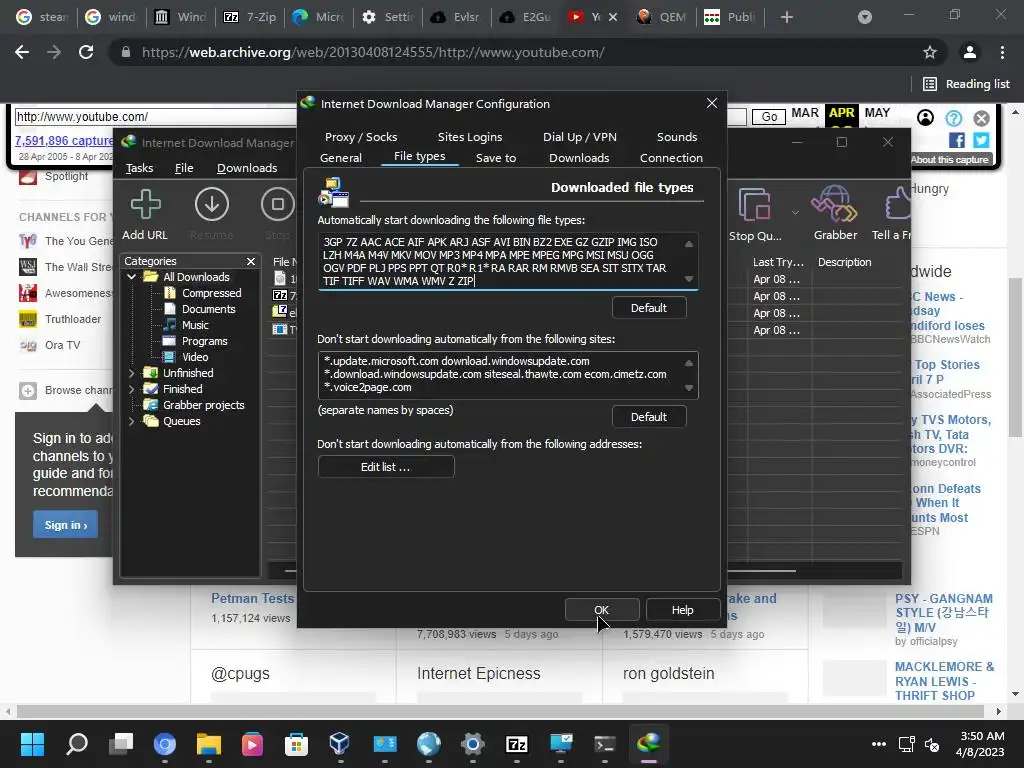Select the Compressed category folder

pos(211,293)
